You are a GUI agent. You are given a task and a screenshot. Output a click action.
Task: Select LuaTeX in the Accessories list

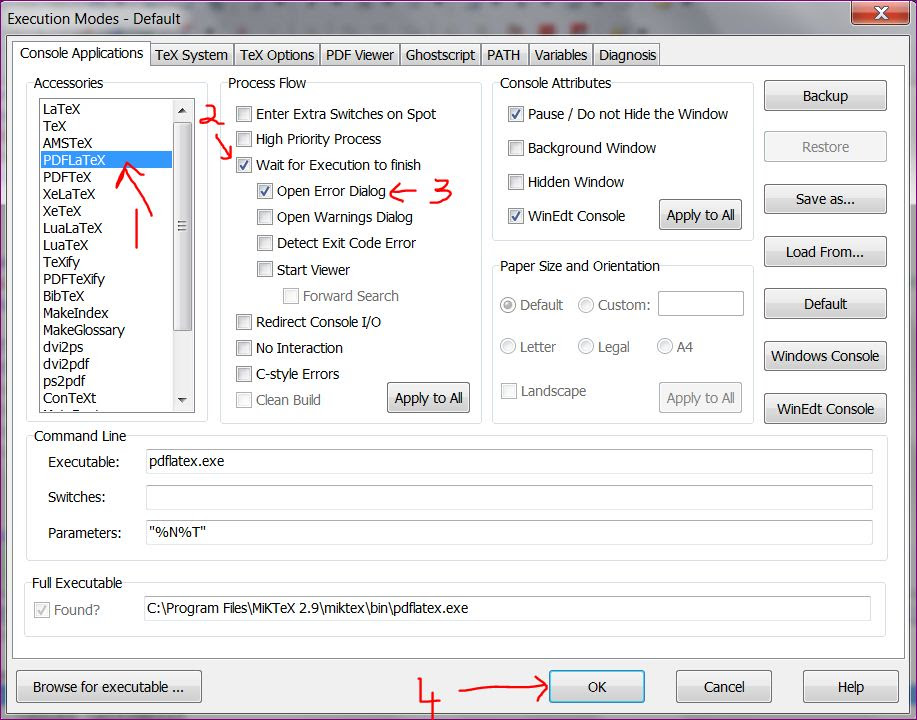(x=106, y=245)
